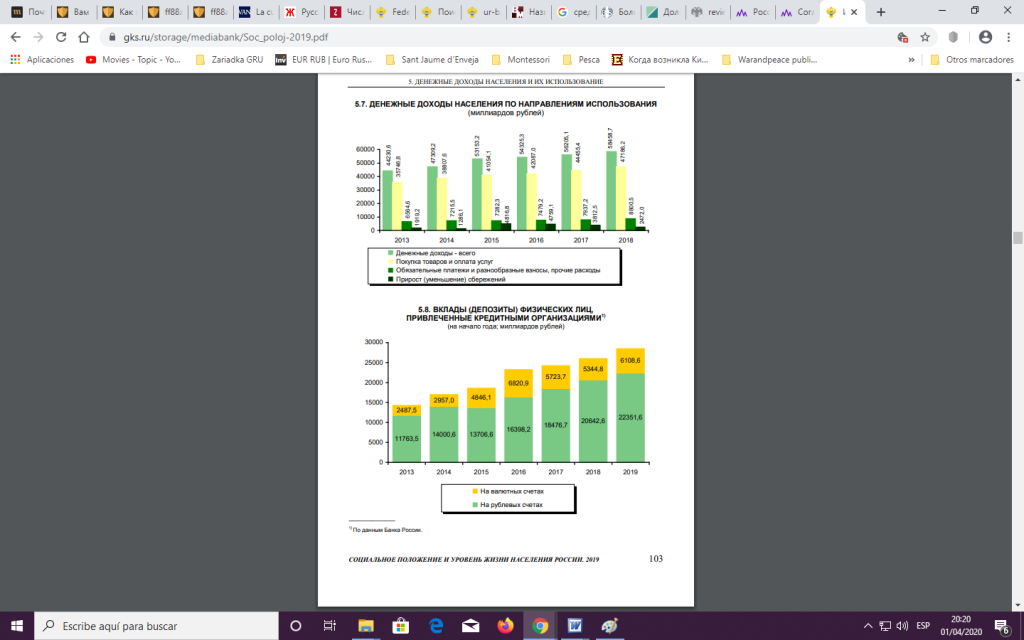Launch Firefox from the taskbar
The image size is (1024, 640).
click(x=505, y=626)
